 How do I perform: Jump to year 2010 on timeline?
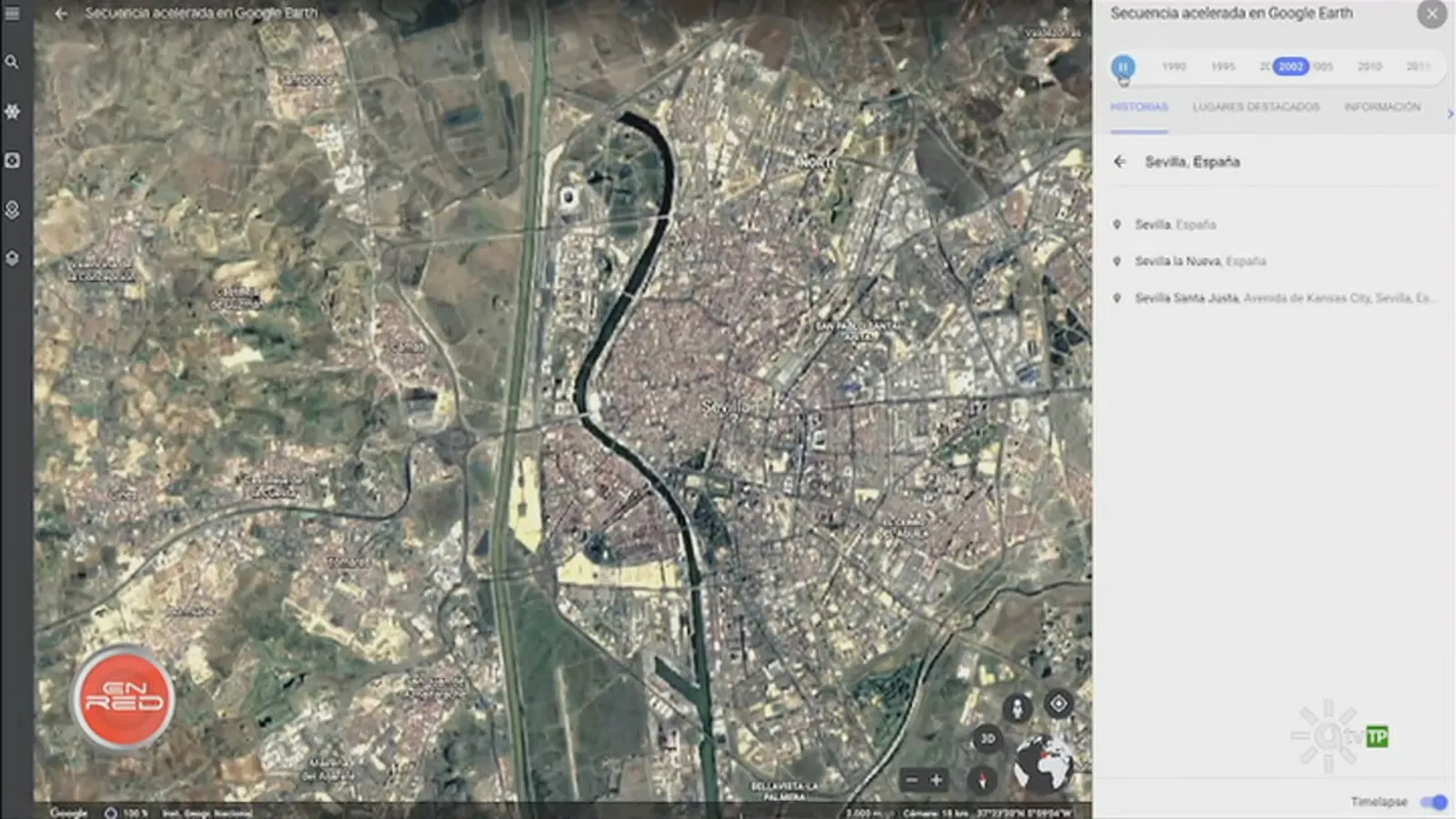coord(1370,66)
